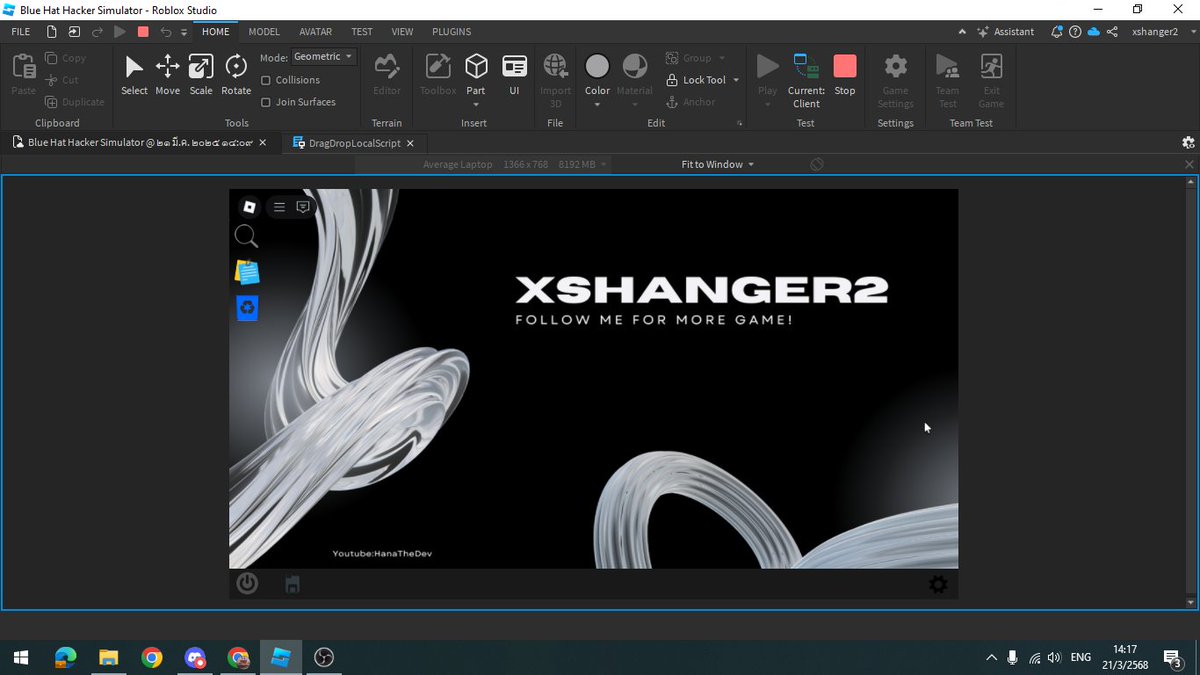Open notifications bell

(1057, 32)
